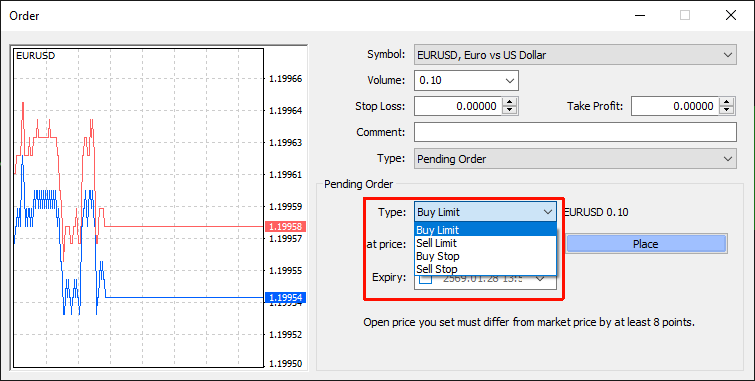
Task: Increase Take Profit with up arrow
Action: tap(727, 102)
